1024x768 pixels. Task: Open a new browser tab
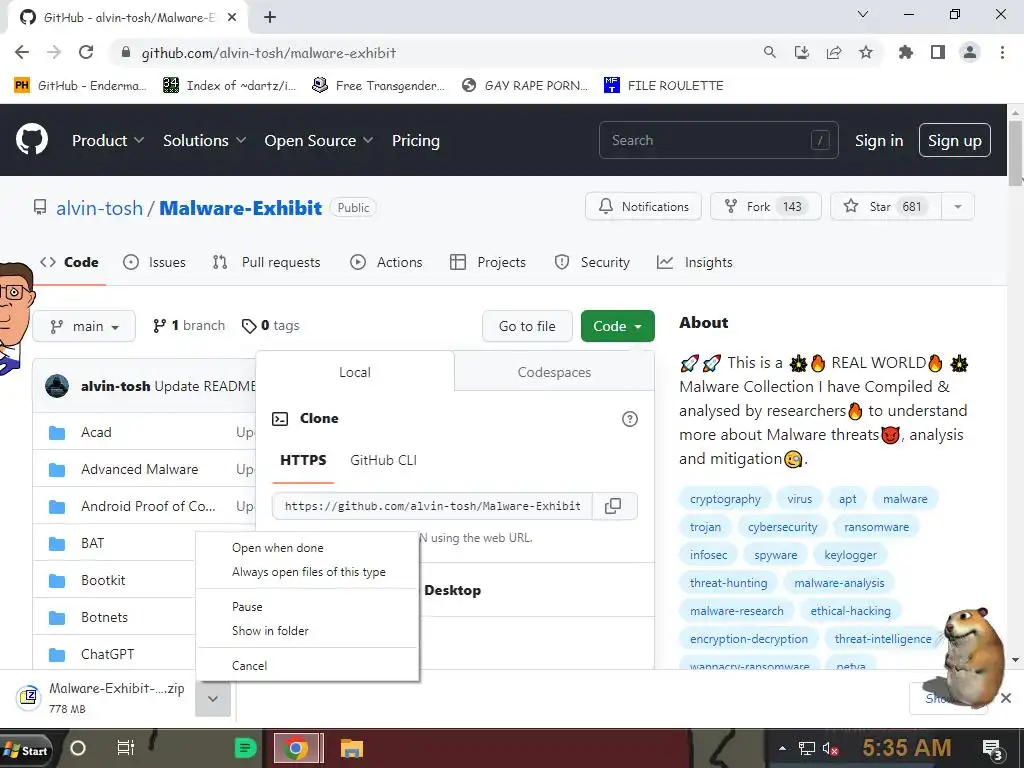(x=270, y=17)
